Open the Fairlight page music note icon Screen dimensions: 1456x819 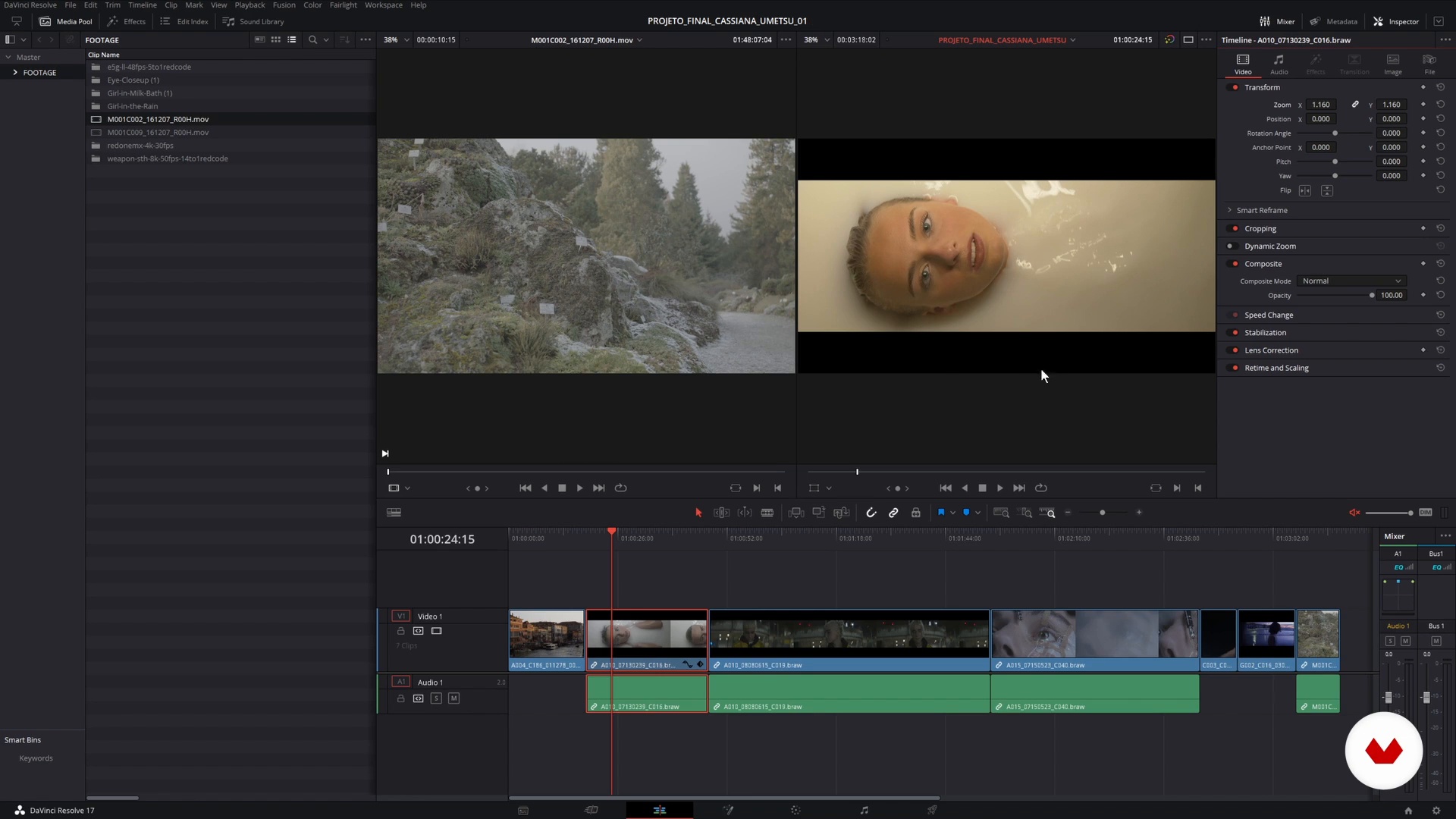coord(864,810)
